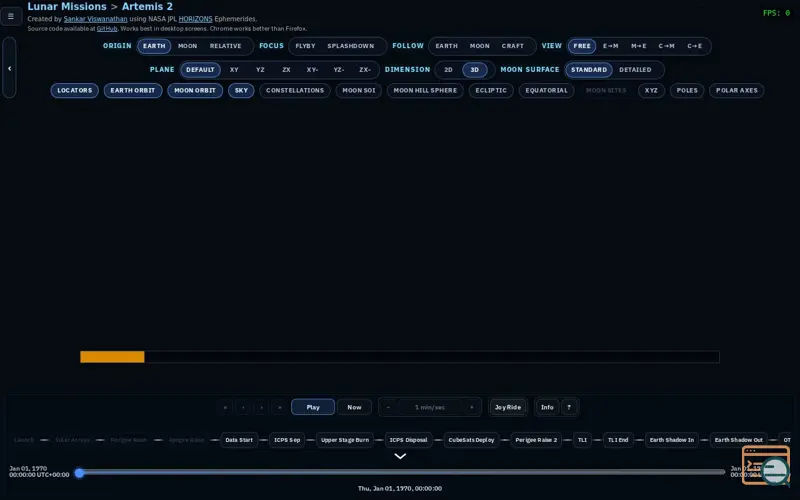Enable the Moon SOI display
The image size is (800, 500).
(x=359, y=90)
